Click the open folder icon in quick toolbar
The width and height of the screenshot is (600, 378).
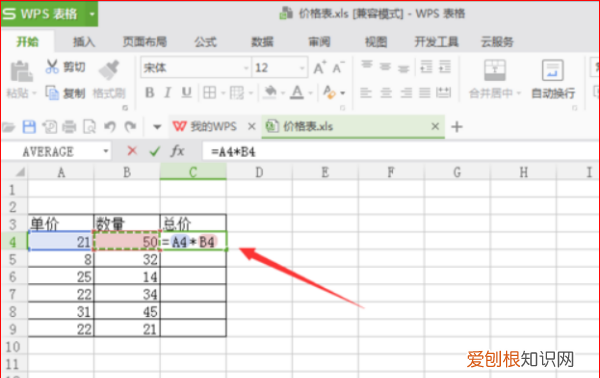click(x=8, y=127)
